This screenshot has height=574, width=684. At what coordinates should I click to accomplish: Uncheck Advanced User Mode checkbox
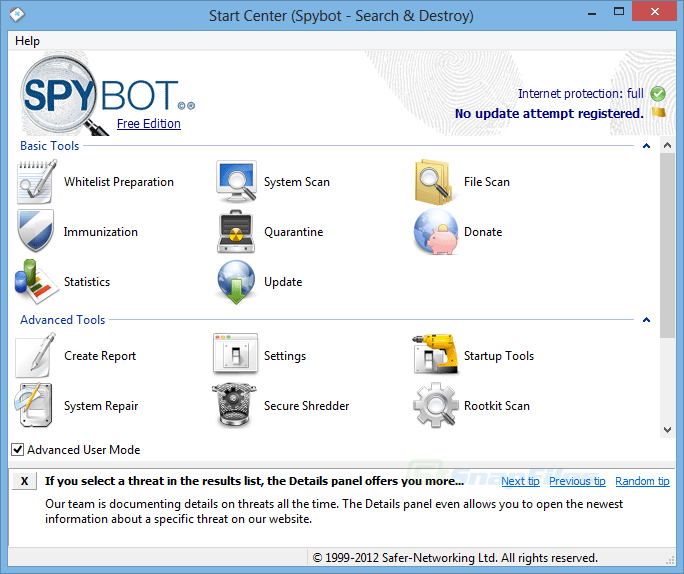click(x=17, y=449)
